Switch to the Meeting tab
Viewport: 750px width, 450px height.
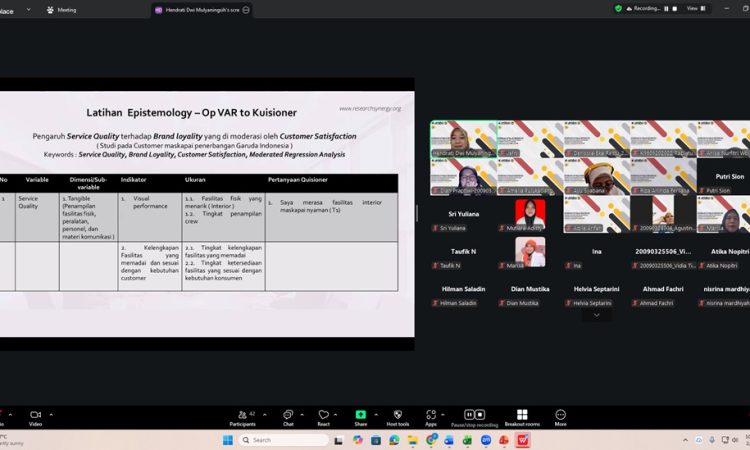pyautogui.click(x=61, y=10)
